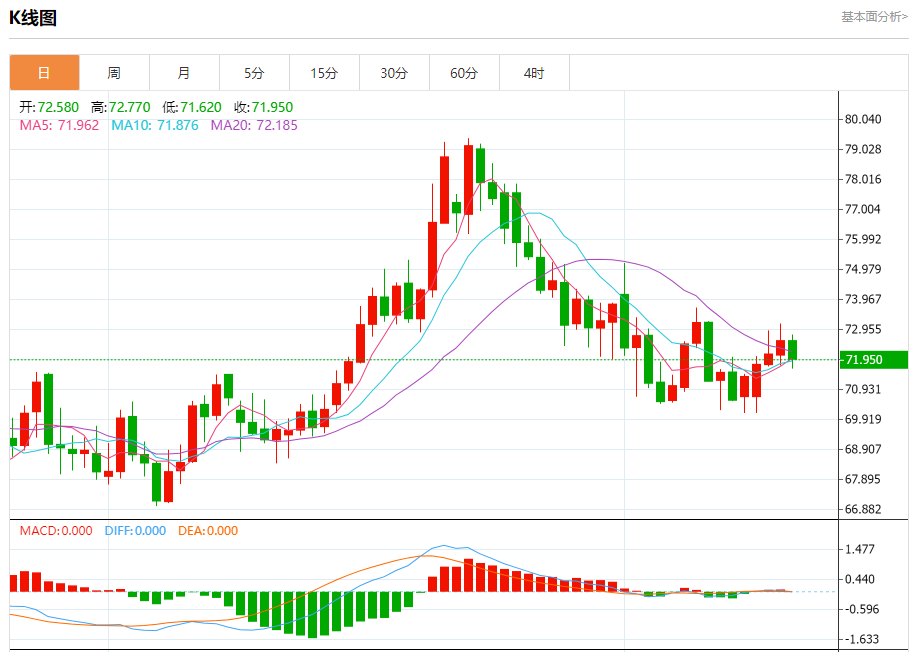The width and height of the screenshot is (912, 652).
Task: Show the 30分 interval chart
Action: tap(394, 73)
